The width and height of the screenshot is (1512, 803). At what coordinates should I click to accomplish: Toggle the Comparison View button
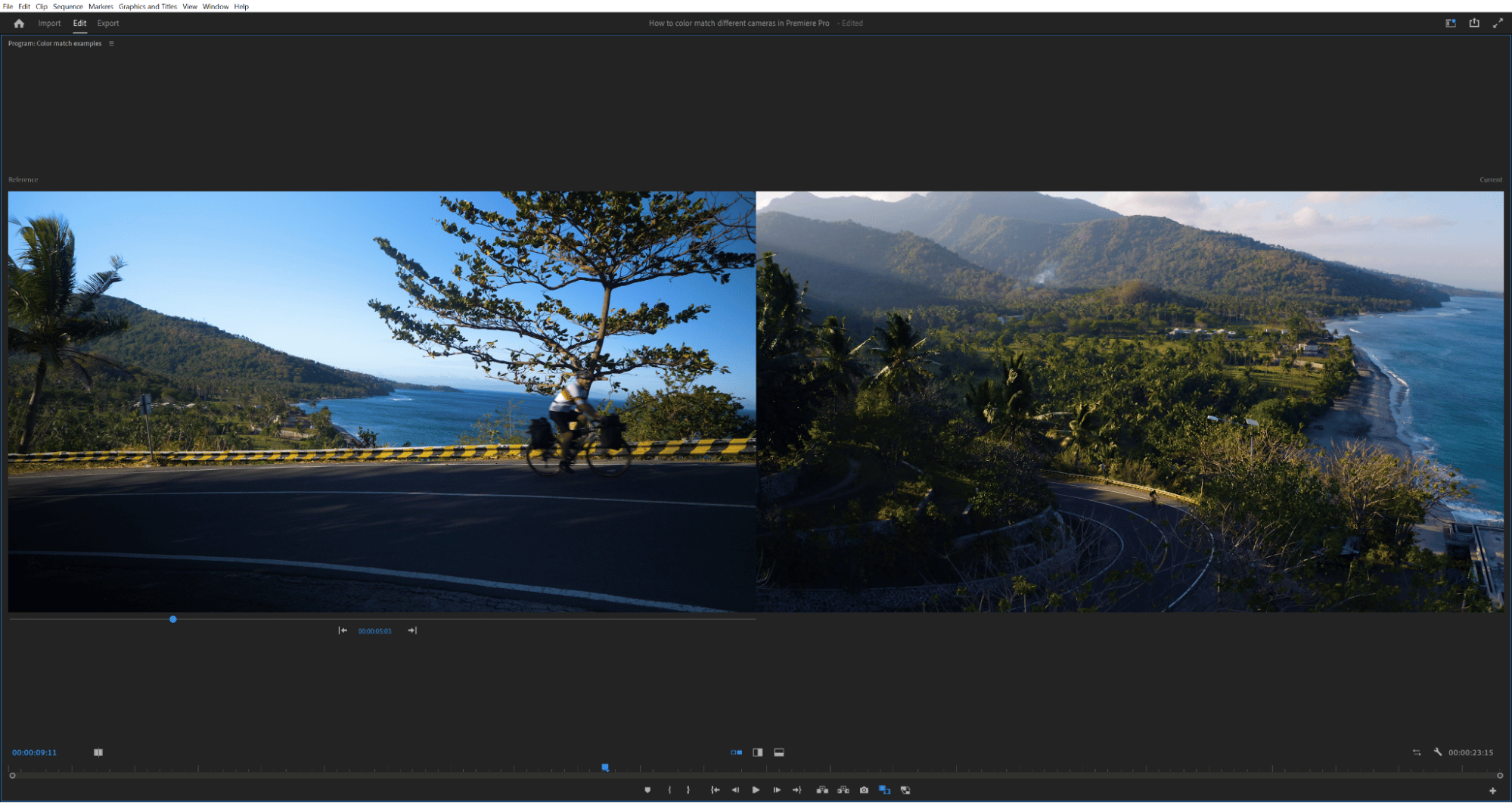[x=883, y=790]
